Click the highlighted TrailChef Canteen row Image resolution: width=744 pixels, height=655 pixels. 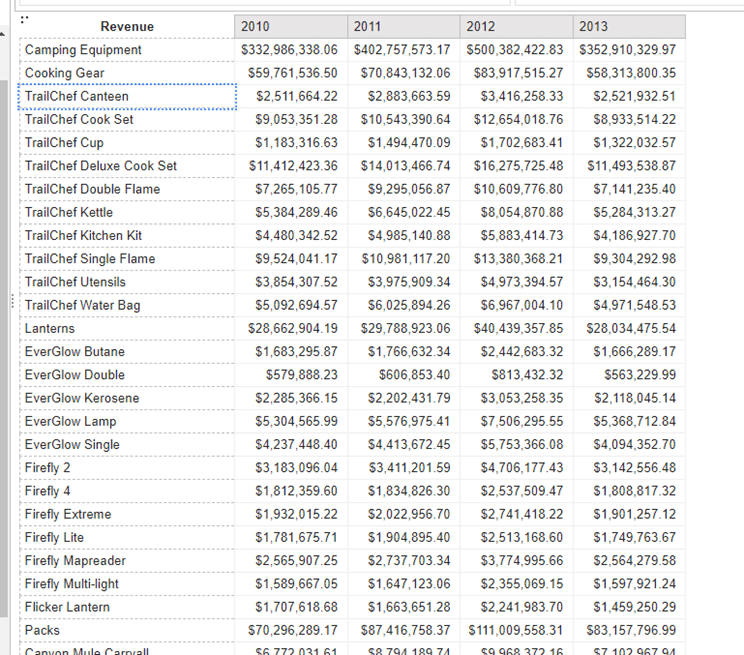coord(127,96)
